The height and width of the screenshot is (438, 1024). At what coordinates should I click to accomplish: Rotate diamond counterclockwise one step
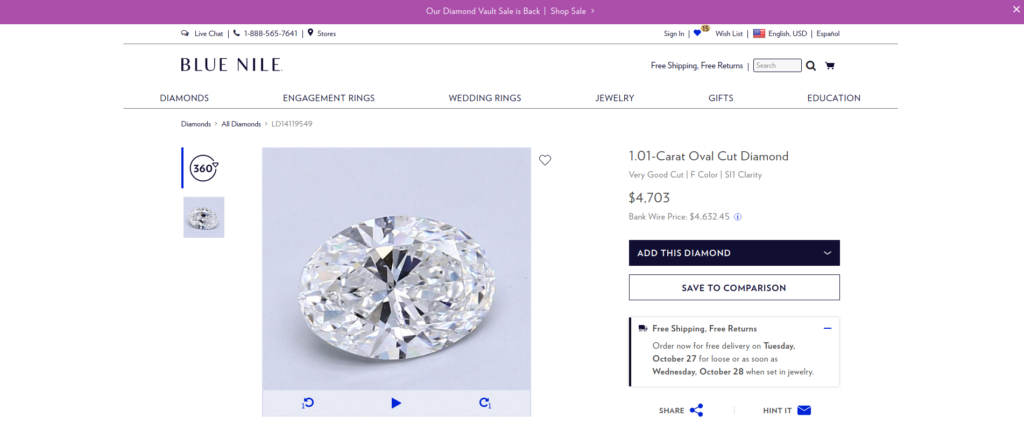coord(308,403)
